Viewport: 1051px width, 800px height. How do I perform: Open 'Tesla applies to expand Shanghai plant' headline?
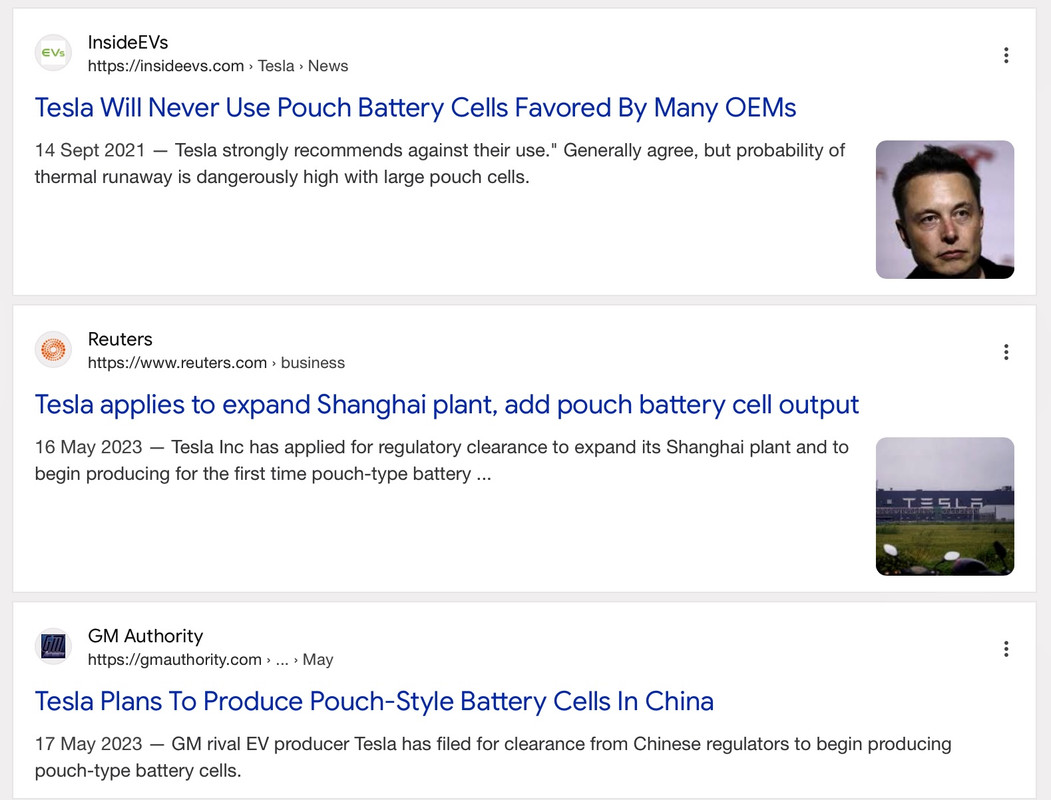click(446, 405)
